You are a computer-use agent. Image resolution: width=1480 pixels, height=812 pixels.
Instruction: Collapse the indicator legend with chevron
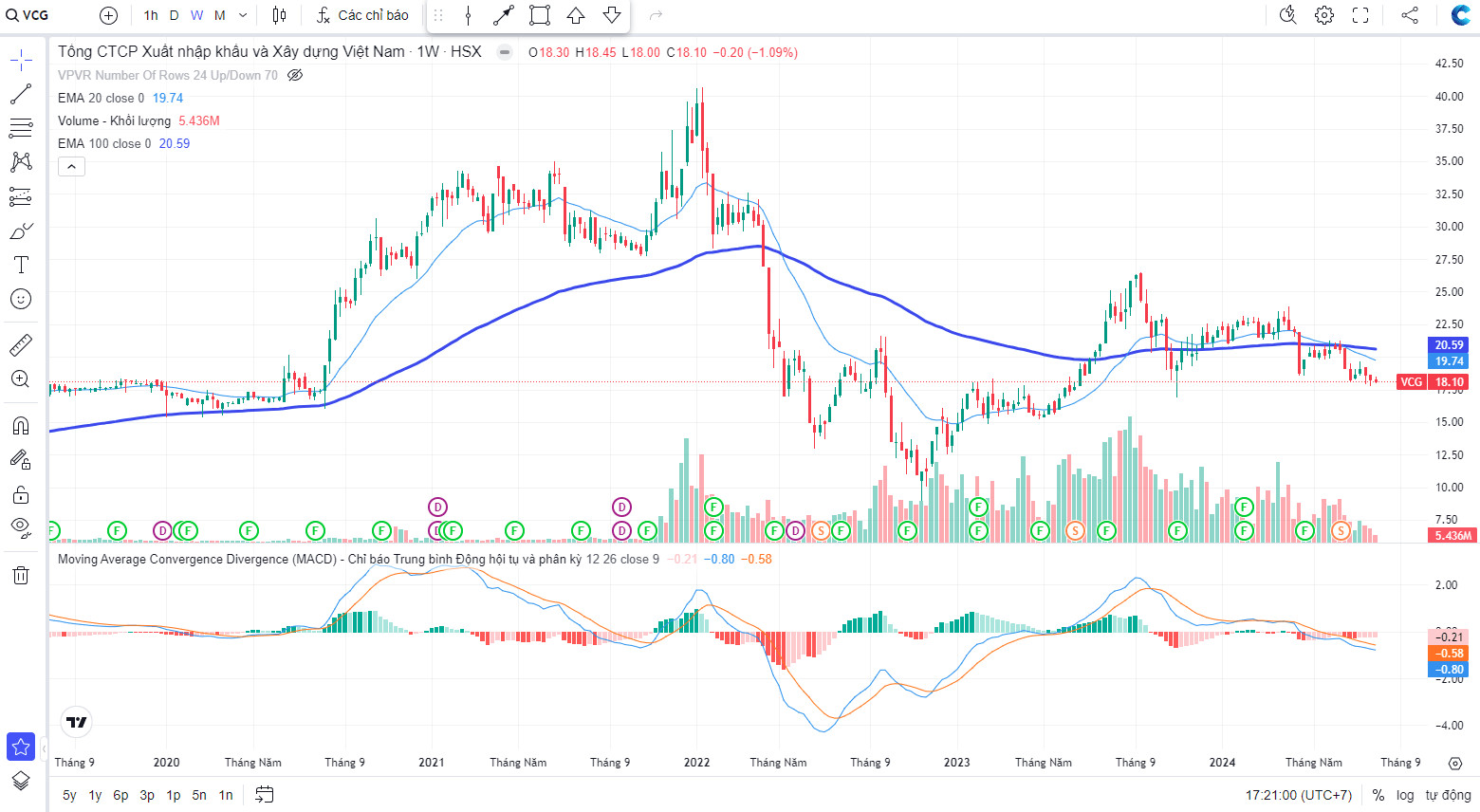tap(72, 167)
